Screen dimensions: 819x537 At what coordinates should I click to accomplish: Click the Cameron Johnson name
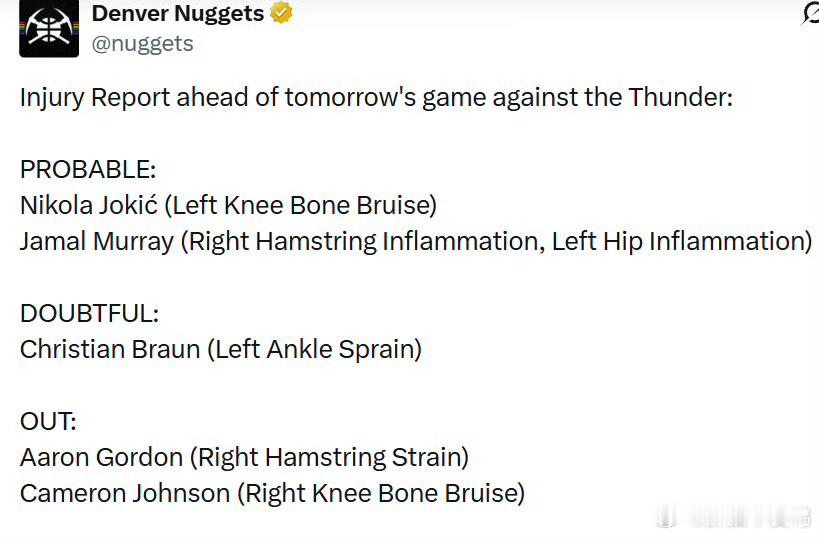click(x=126, y=494)
